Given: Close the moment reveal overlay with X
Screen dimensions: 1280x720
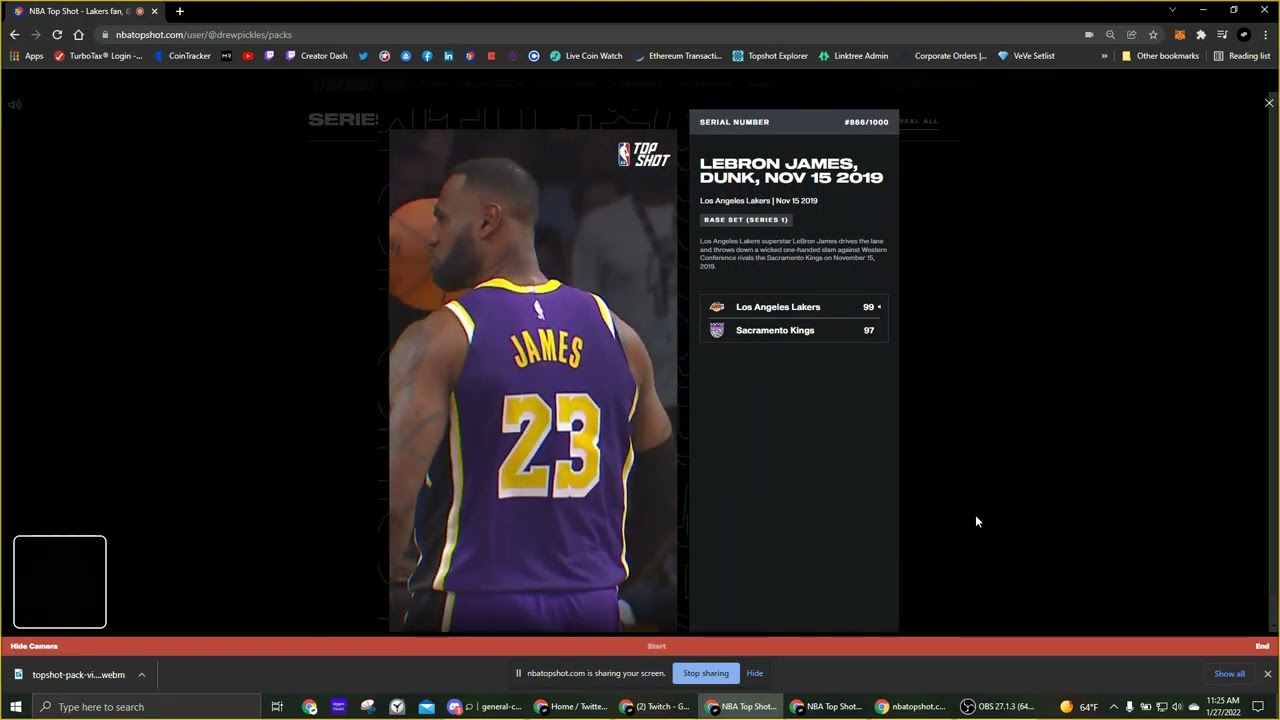Looking at the screenshot, I should tap(1269, 103).
